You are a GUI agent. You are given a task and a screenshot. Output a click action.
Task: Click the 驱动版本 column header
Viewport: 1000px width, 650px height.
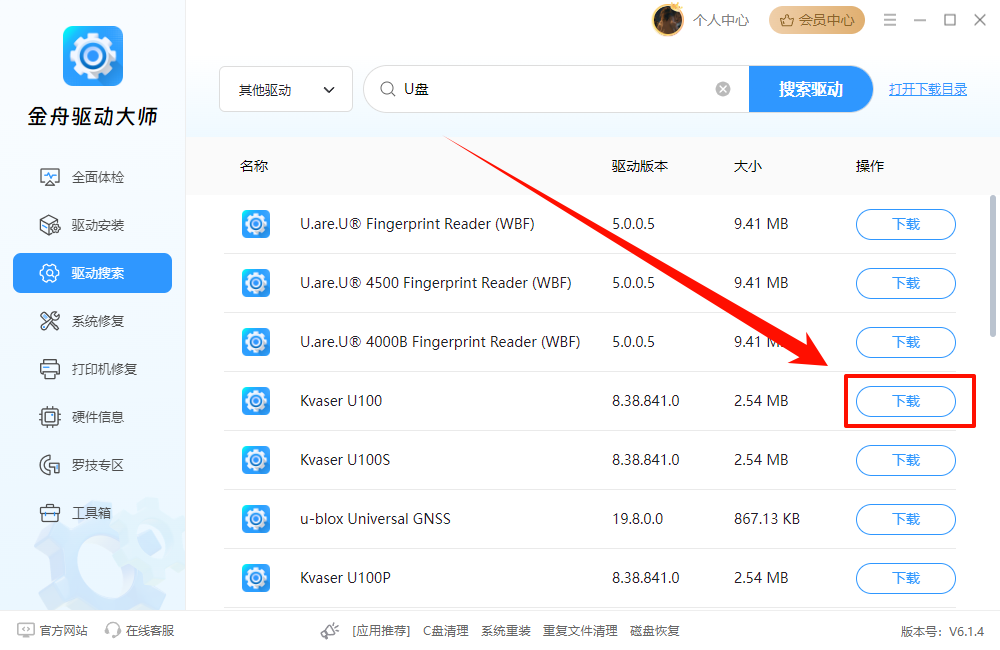coord(640,166)
